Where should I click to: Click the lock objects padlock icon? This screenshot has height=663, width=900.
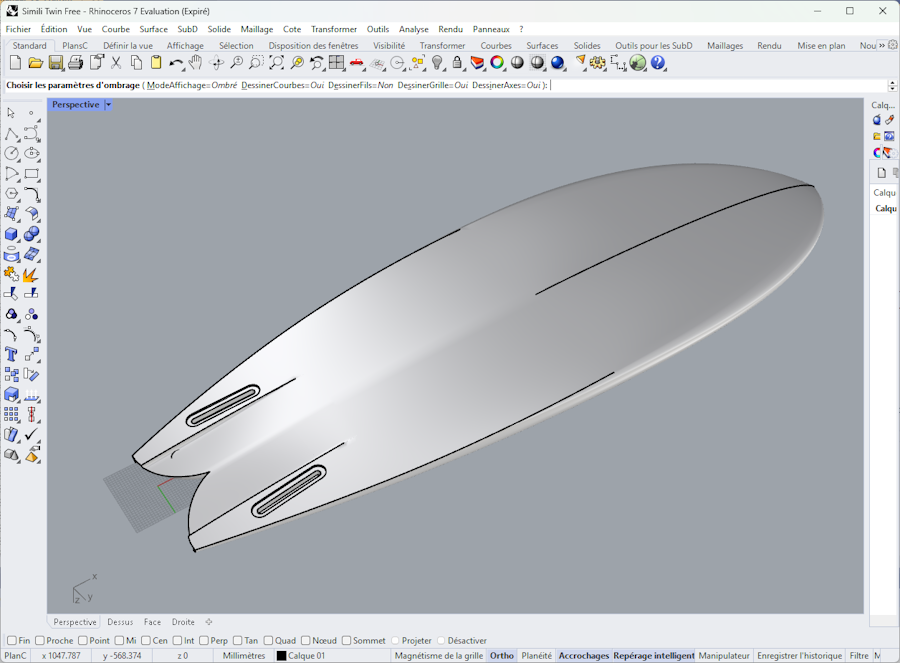(x=457, y=63)
